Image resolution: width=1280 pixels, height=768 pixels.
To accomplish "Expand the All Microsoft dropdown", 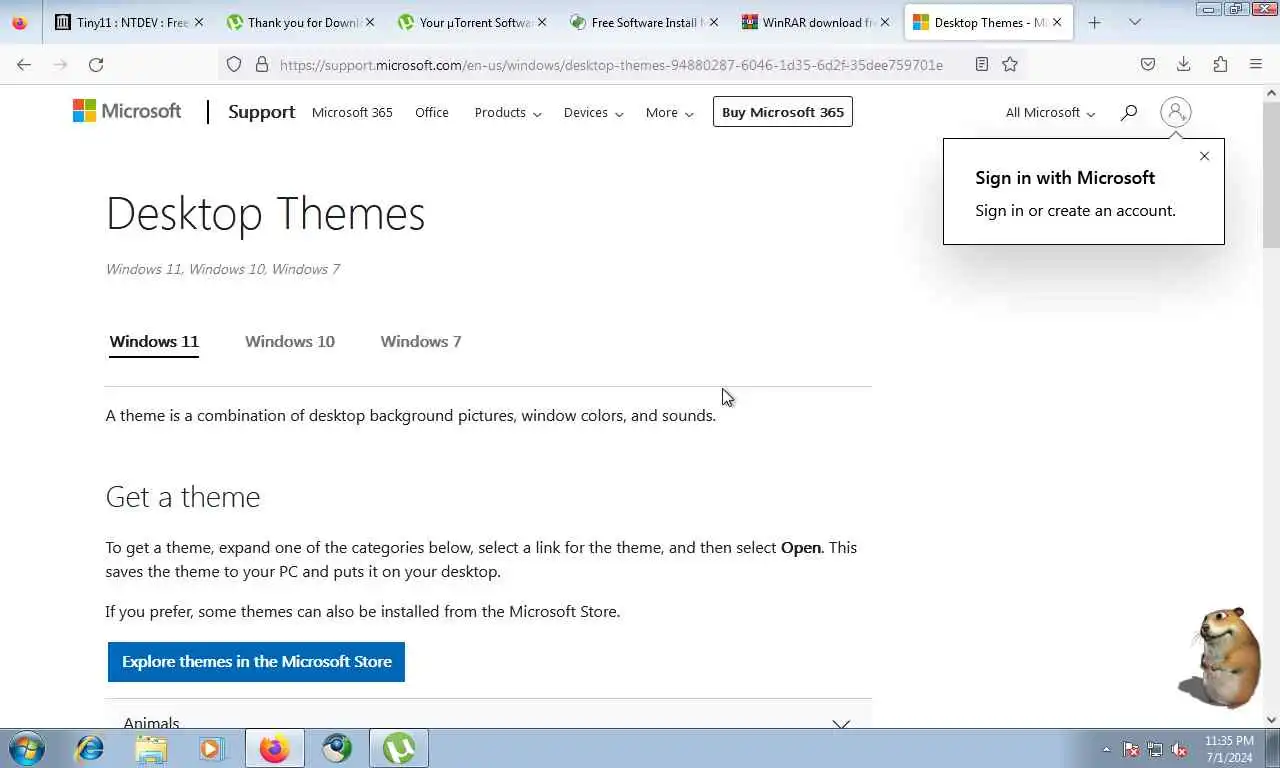I will tap(1050, 112).
